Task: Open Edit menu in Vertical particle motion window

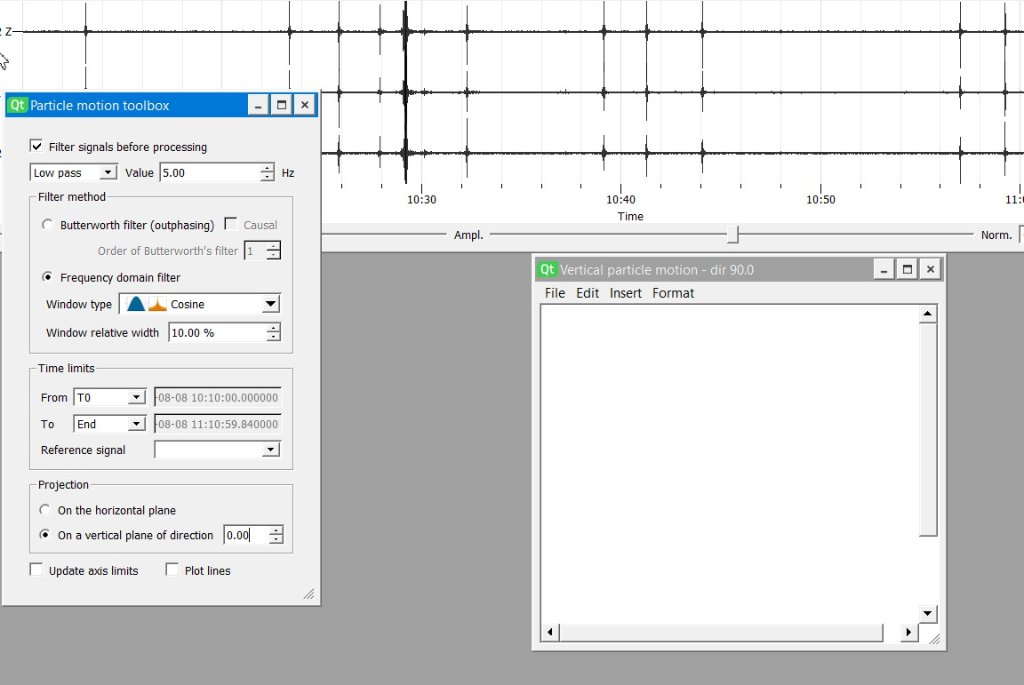Action: 587,293
